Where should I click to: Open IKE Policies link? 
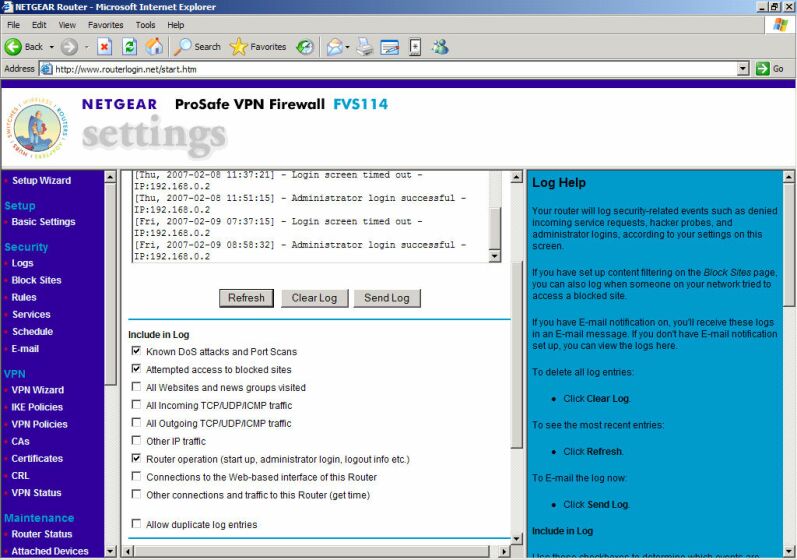(37, 407)
